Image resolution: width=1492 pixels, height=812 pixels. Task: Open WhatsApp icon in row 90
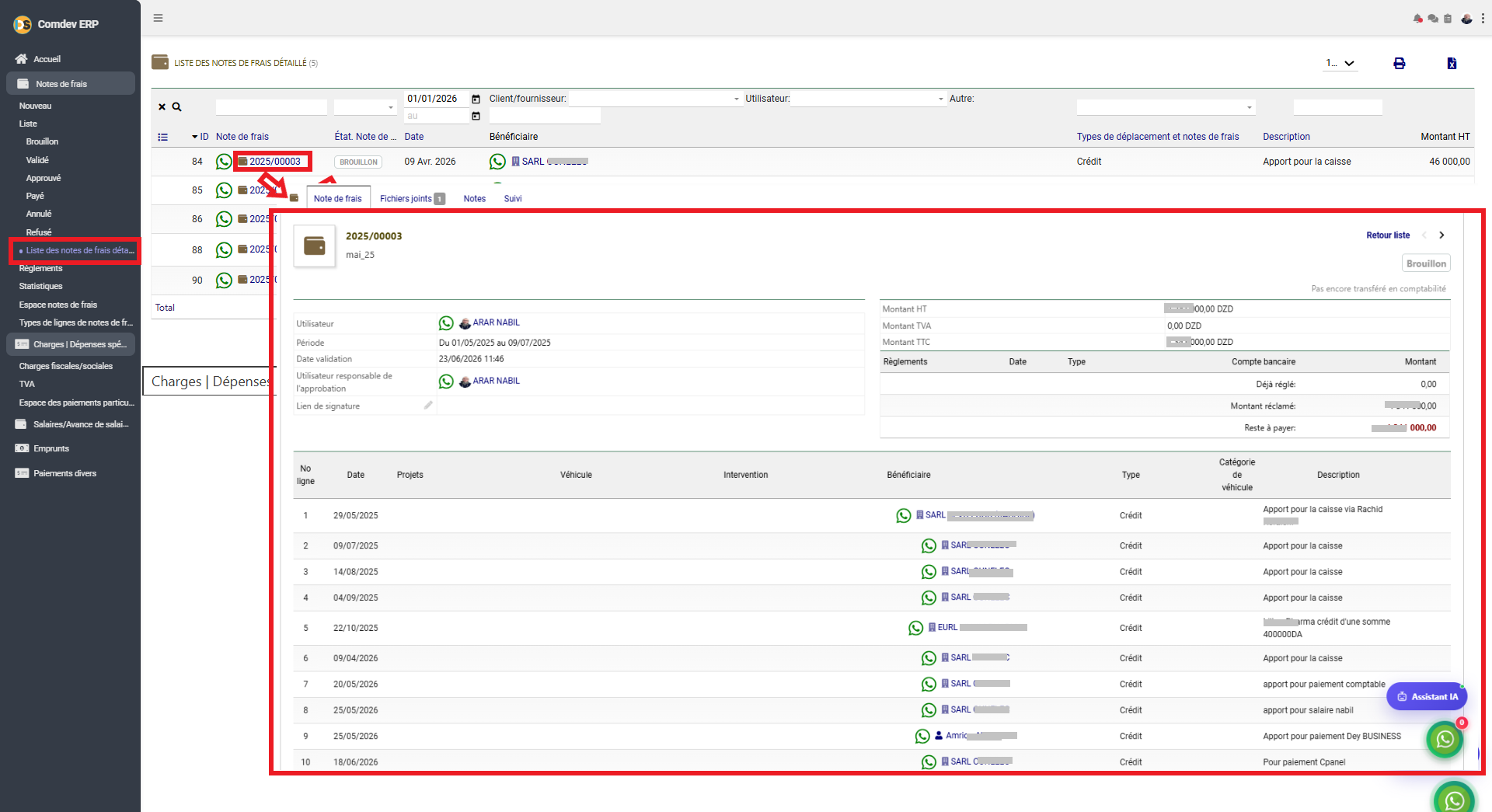click(x=224, y=281)
